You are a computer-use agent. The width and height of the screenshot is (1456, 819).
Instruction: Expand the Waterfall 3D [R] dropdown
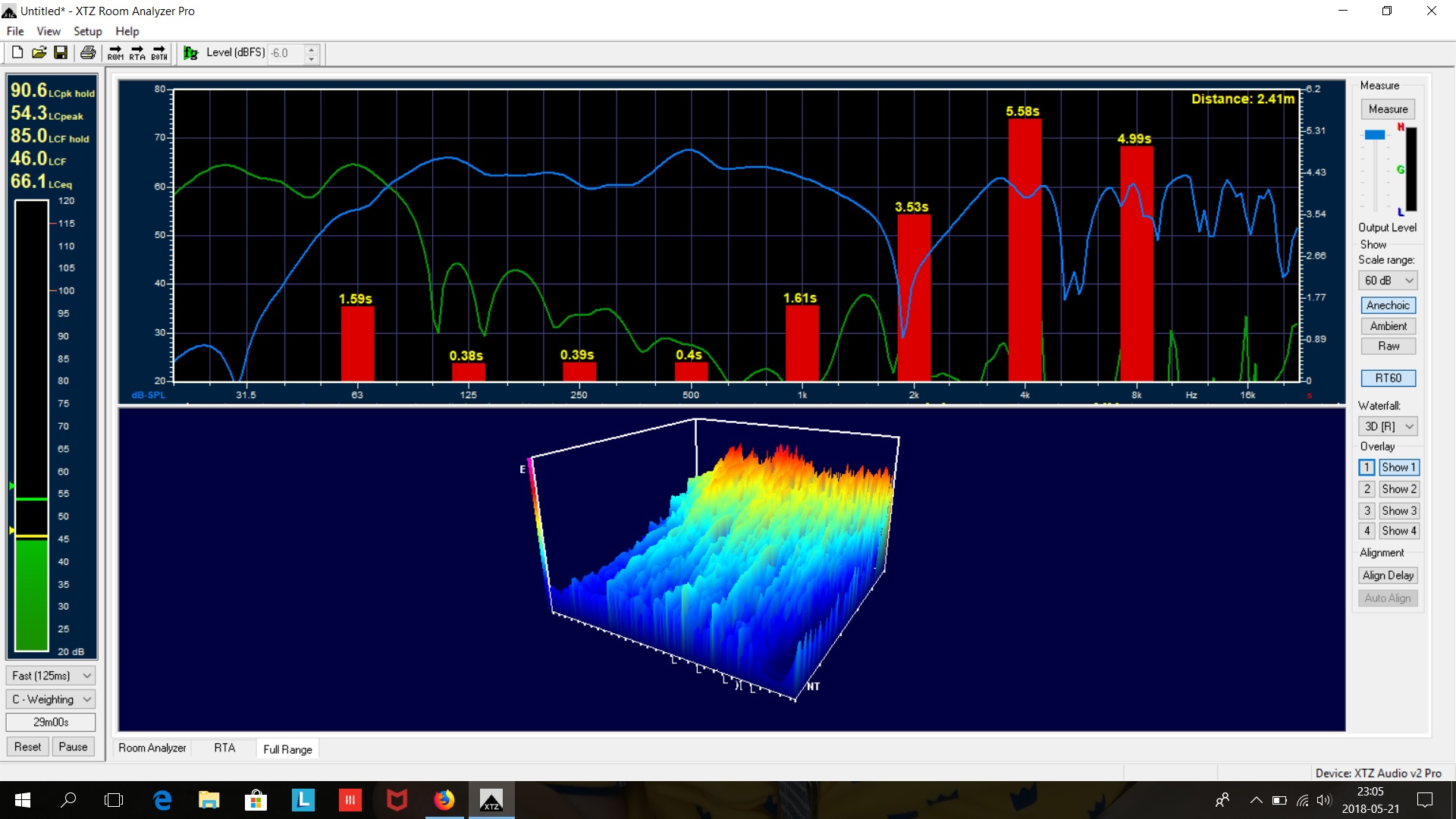pyautogui.click(x=1388, y=426)
